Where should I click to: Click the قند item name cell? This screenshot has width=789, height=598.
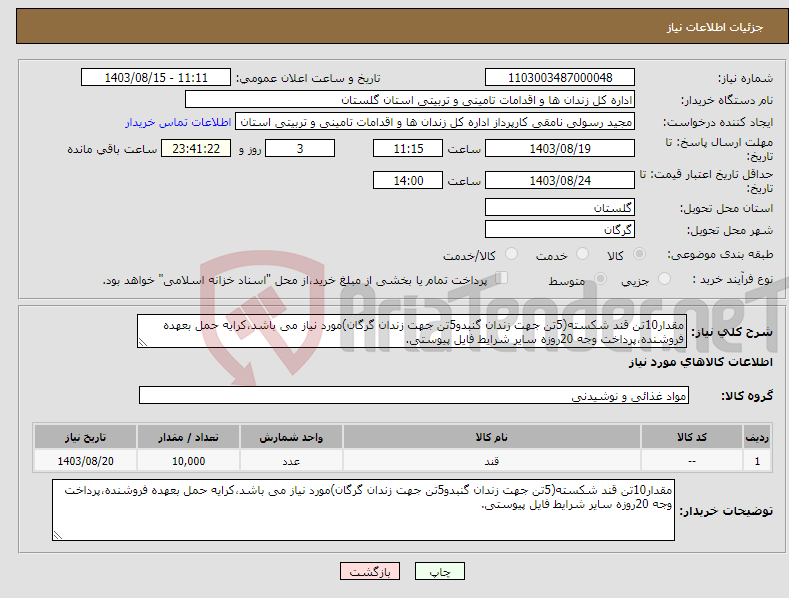point(492,461)
